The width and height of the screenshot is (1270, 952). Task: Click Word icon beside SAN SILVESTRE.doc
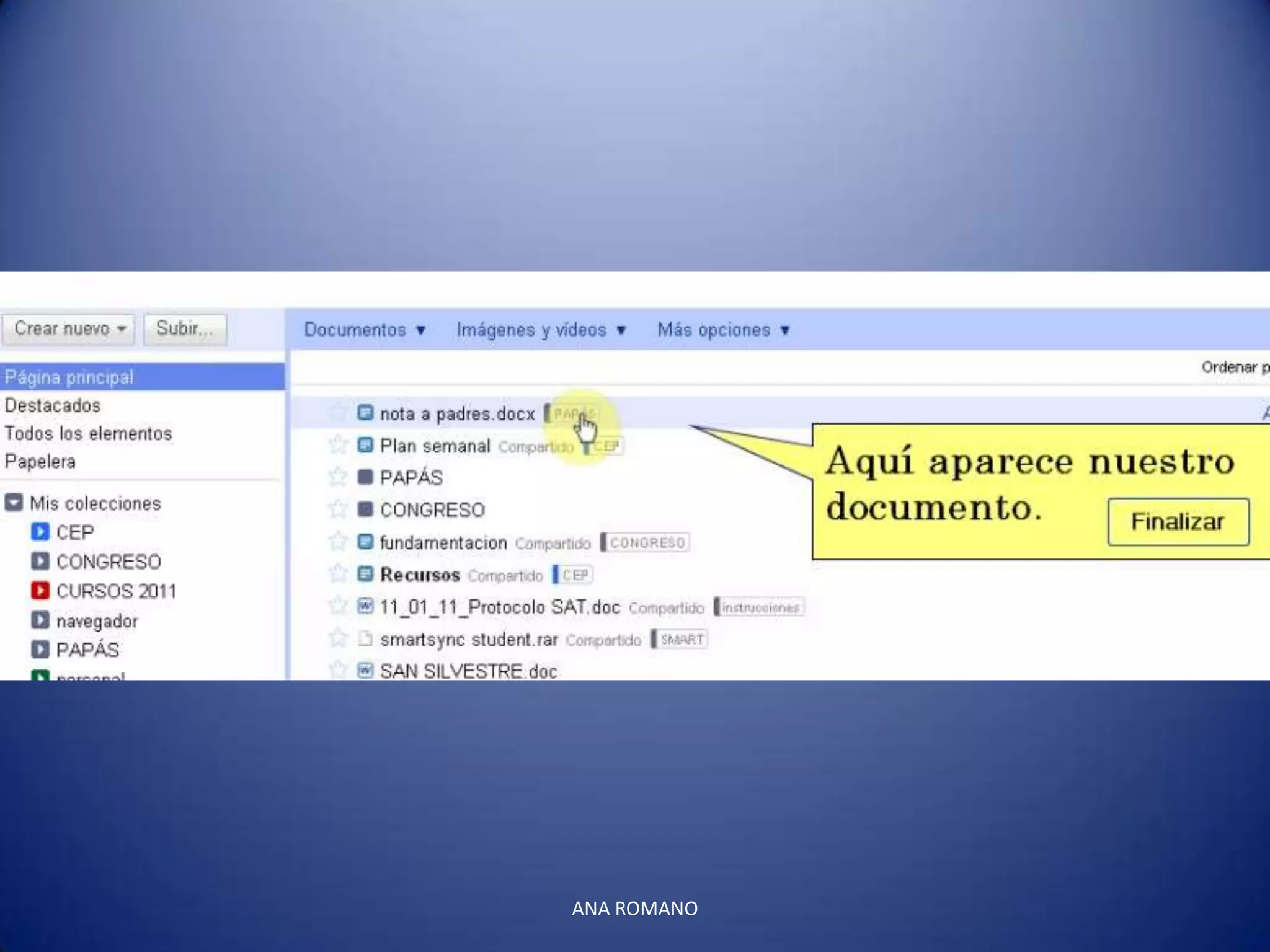365,670
